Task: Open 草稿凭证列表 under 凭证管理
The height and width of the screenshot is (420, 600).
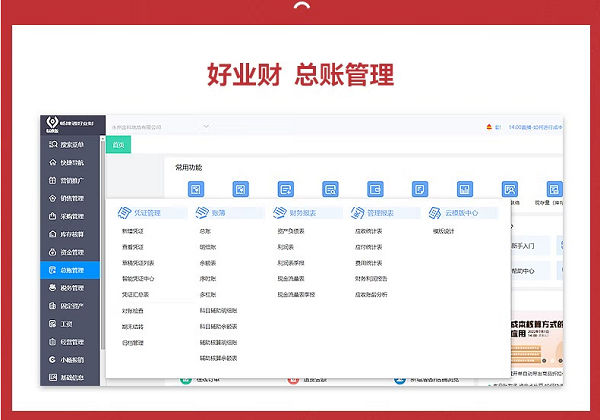Action: point(138,263)
